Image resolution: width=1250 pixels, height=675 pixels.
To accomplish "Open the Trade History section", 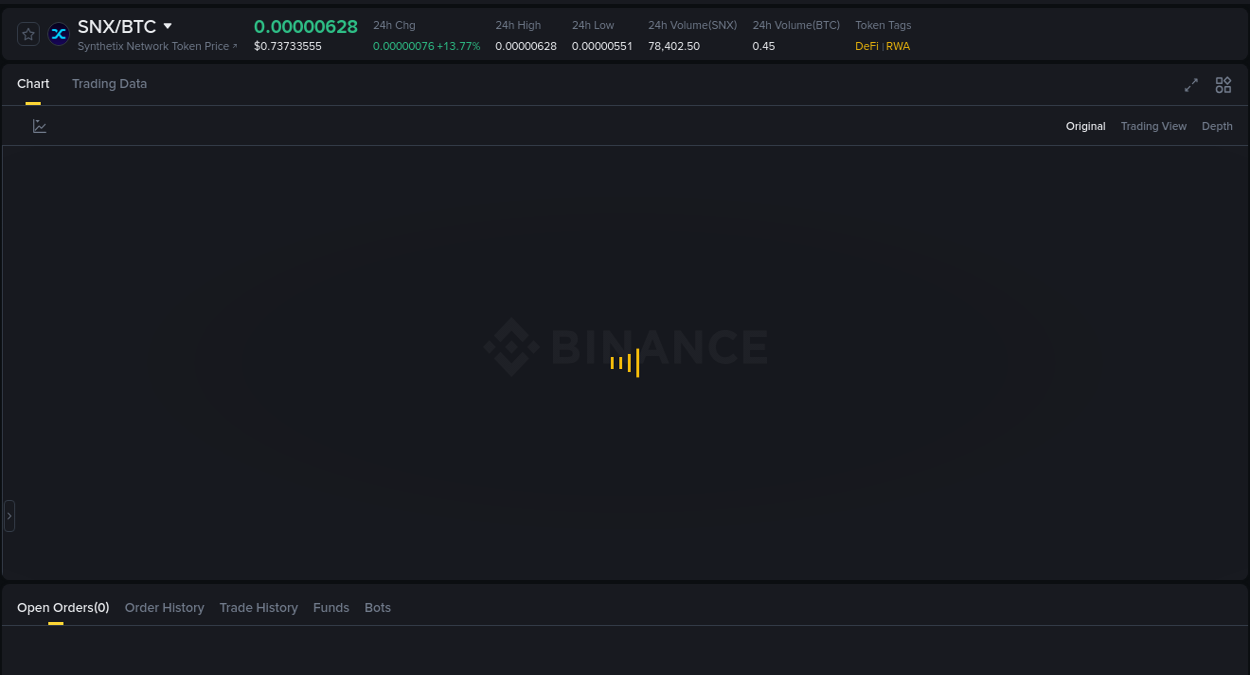I will (258, 607).
